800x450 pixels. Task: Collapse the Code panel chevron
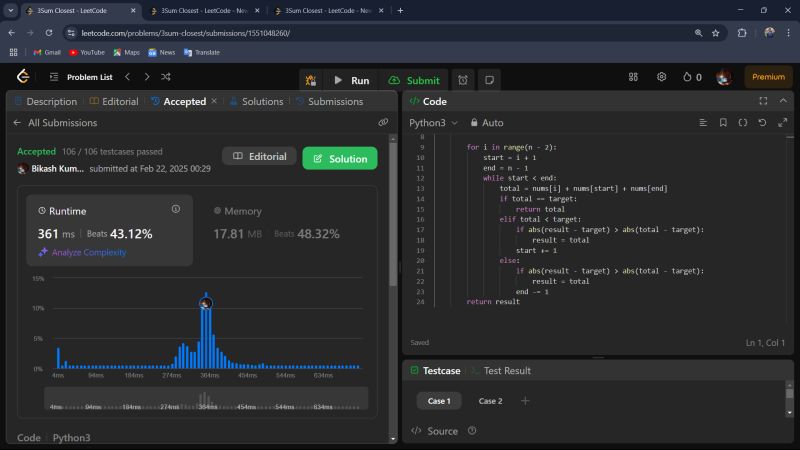[x=781, y=101]
